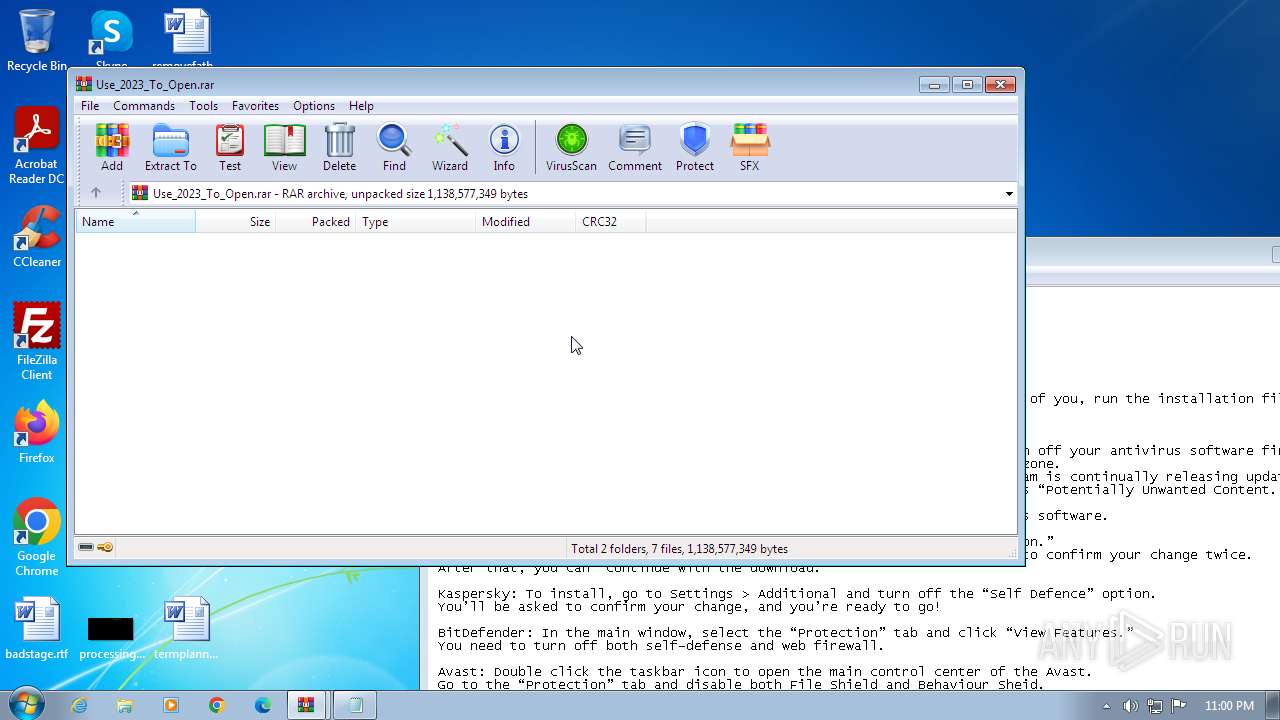Click the Windows Start button
The height and width of the screenshot is (720, 1280).
pyautogui.click(x=27, y=705)
